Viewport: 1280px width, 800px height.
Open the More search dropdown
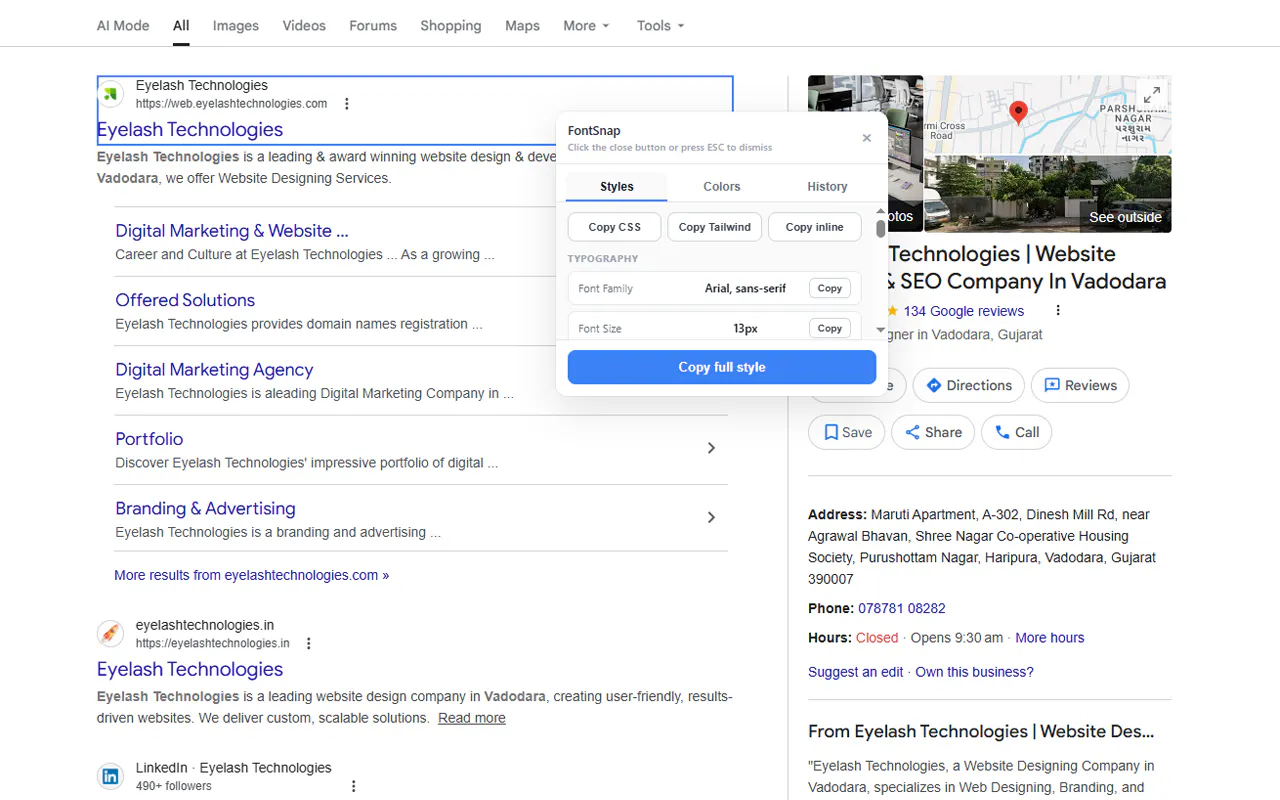click(x=586, y=26)
